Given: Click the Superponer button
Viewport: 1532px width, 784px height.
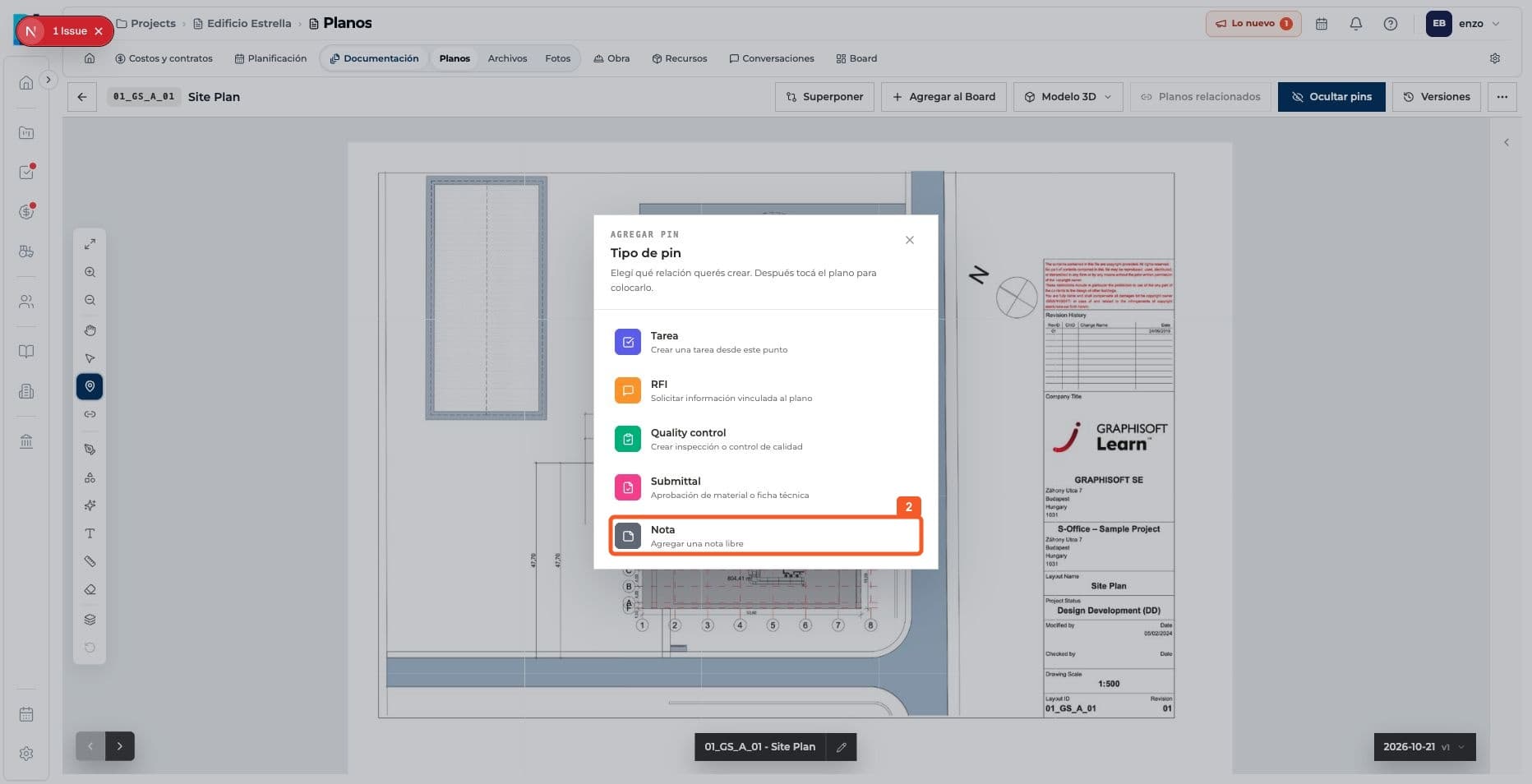Looking at the screenshot, I should (x=824, y=97).
